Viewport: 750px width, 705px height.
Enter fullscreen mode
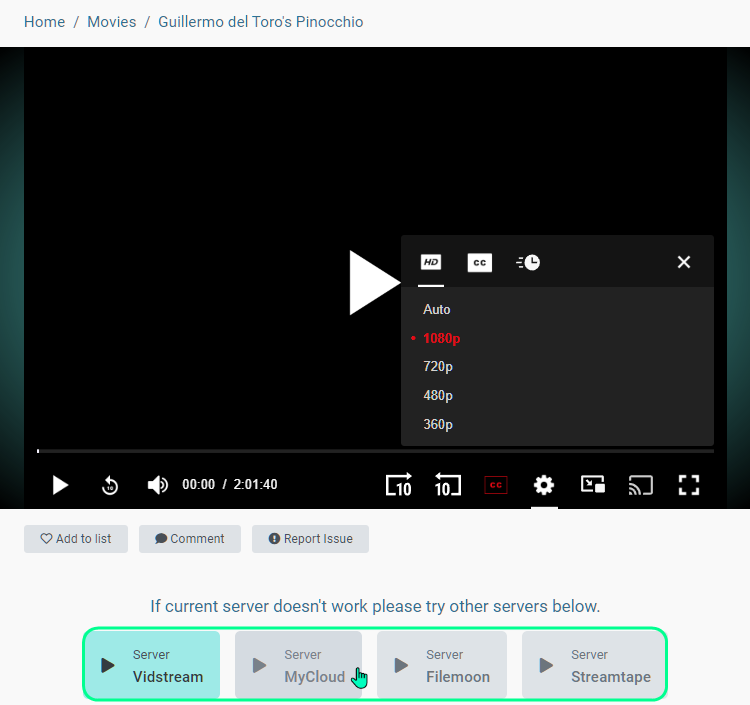coord(688,485)
